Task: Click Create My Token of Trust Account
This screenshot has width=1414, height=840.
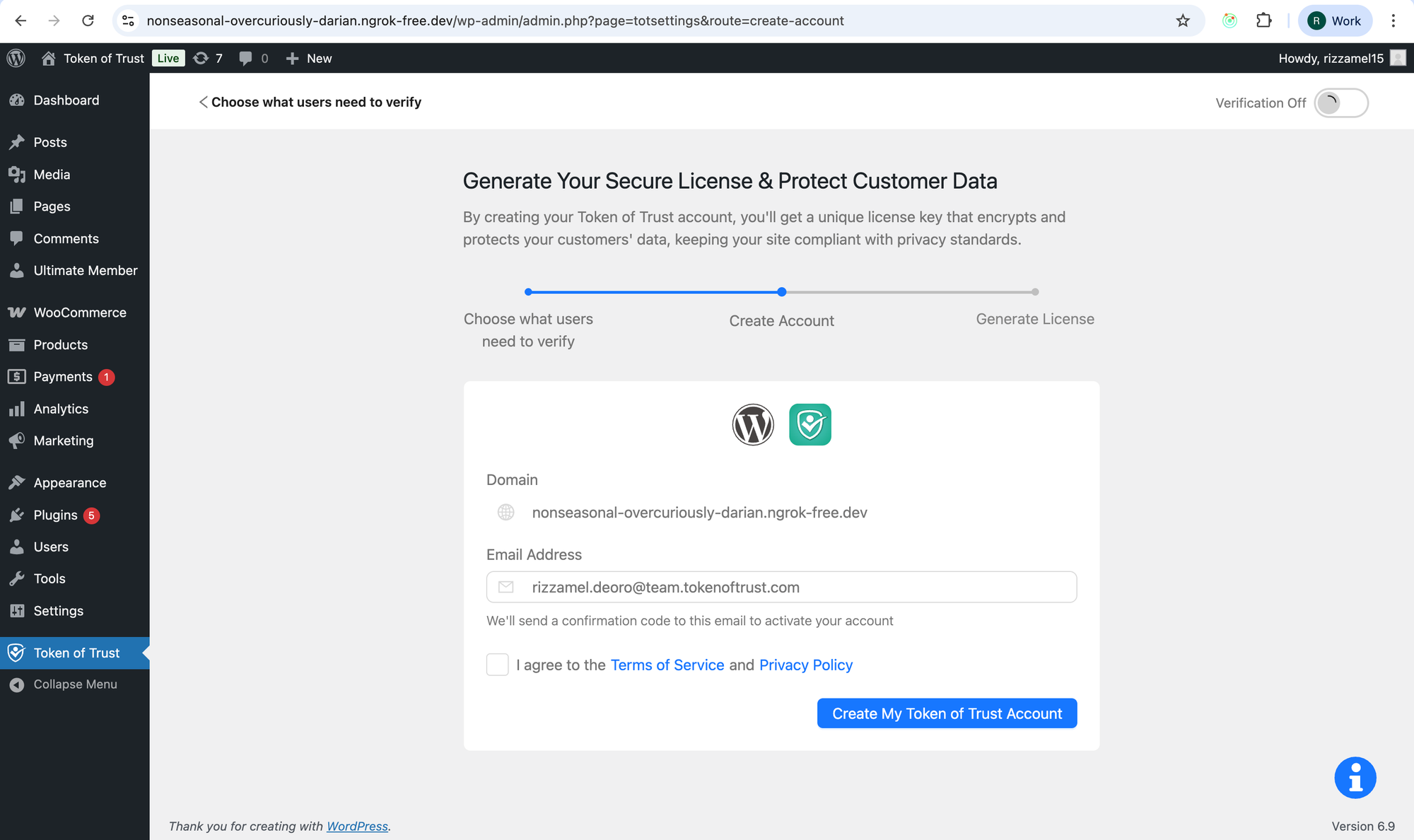Action: (x=947, y=713)
